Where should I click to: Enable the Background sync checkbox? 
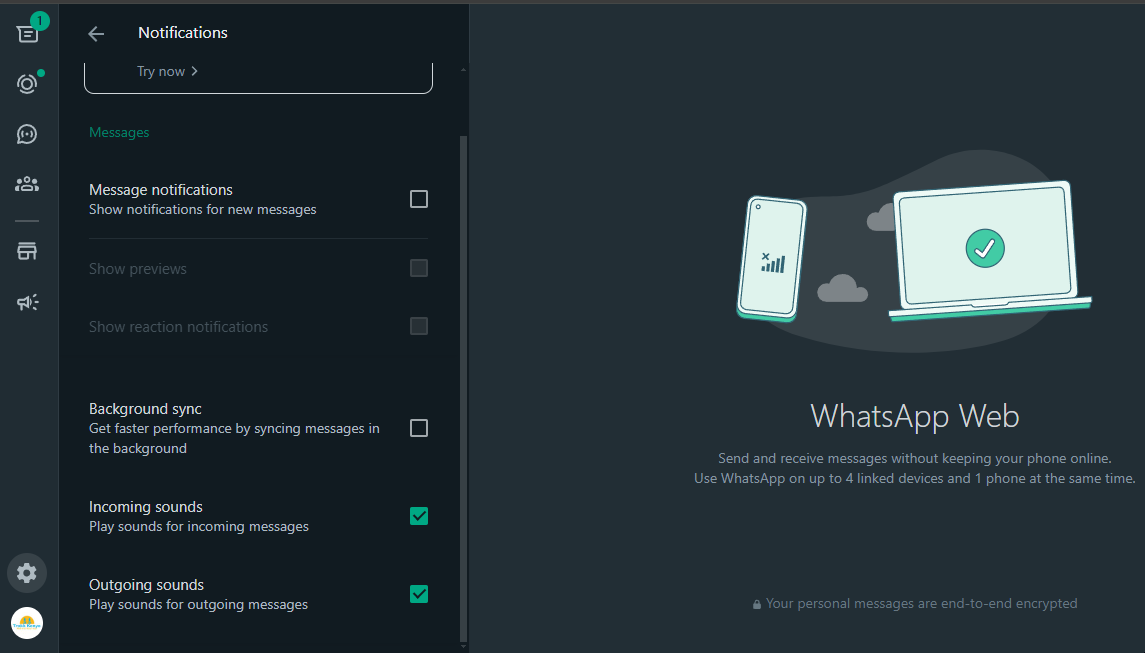tap(418, 427)
